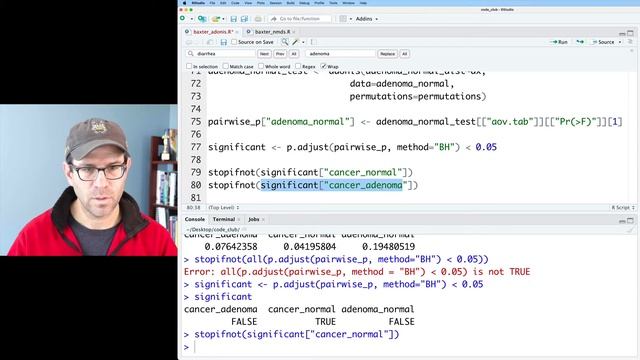Click the Apple menu icon
Image resolution: width=640 pixels, height=360 pixels.
click(184, 3)
